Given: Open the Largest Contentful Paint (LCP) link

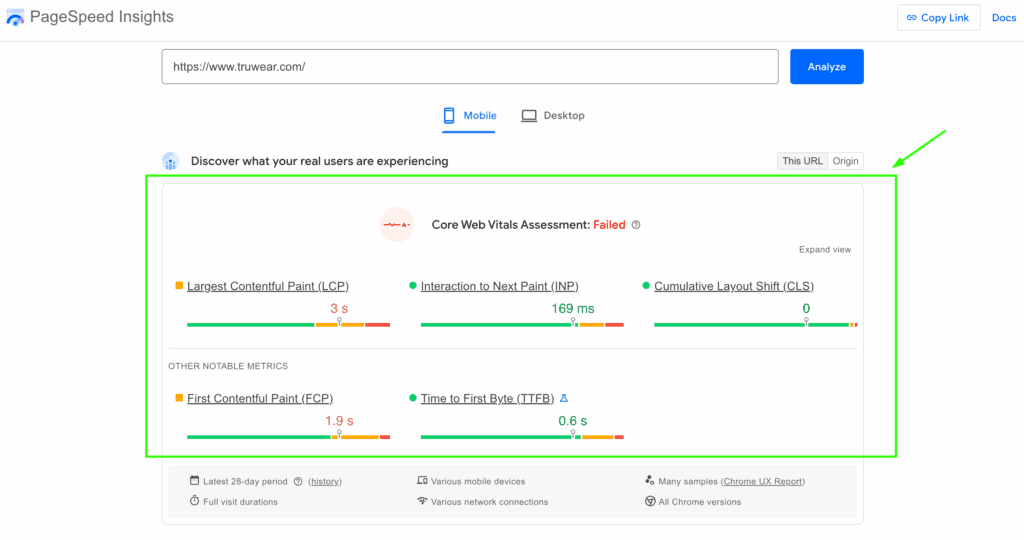Looking at the screenshot, I should (x=267, y=287).
